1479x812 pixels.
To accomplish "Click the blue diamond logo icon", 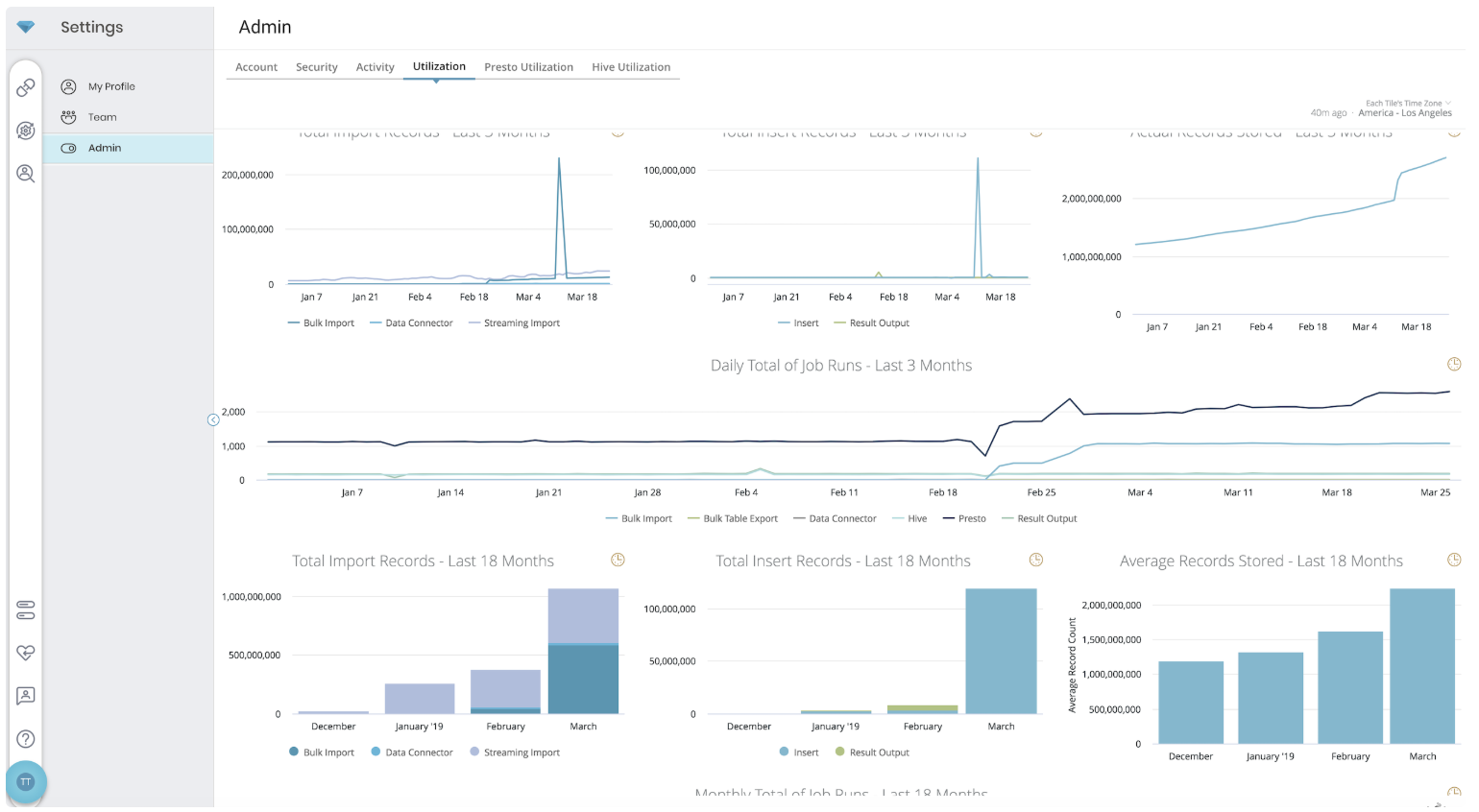I will click(26, 27).
